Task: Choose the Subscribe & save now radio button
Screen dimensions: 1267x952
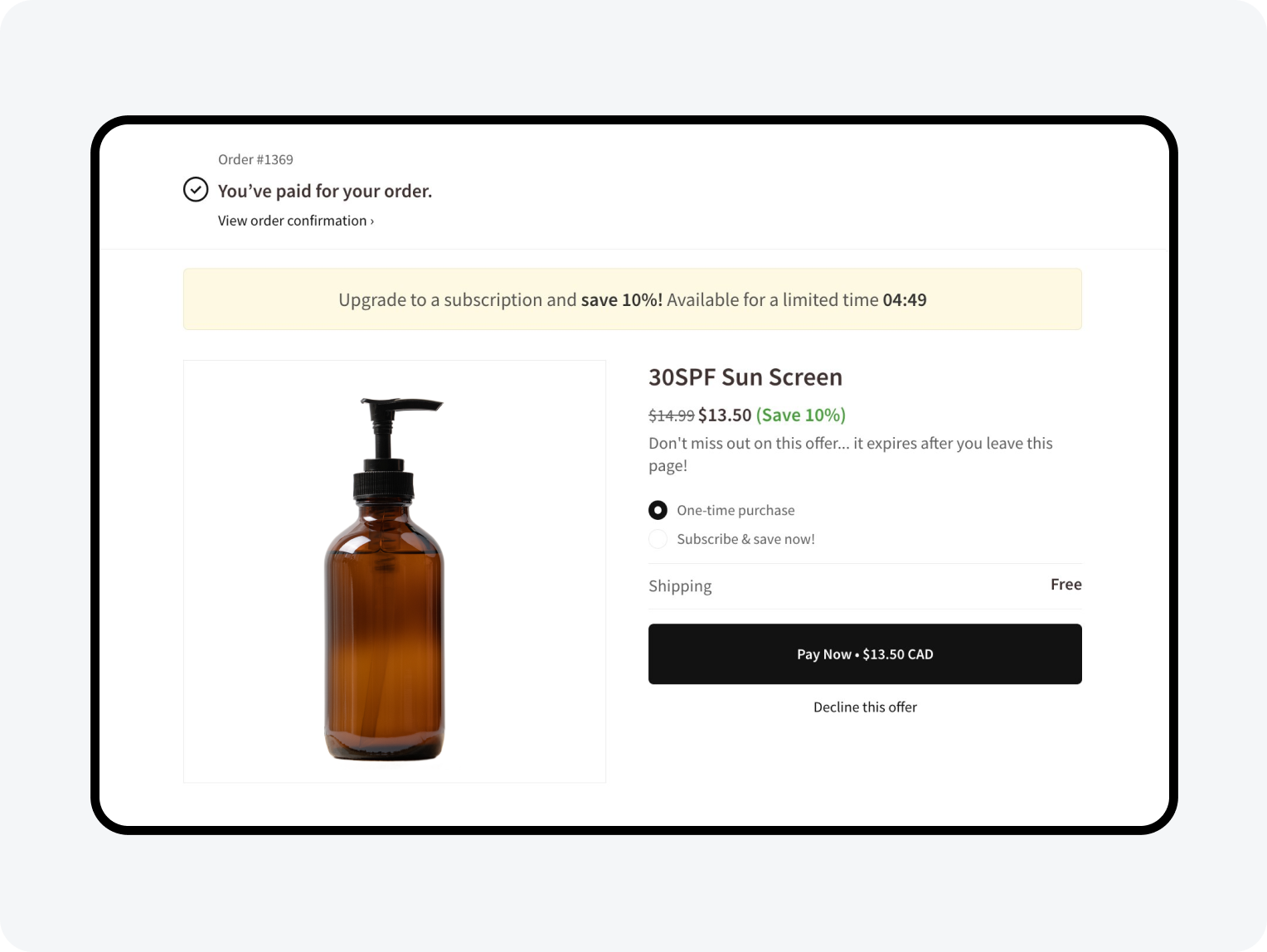Action: pyautogui.click(x=658, y=539)
